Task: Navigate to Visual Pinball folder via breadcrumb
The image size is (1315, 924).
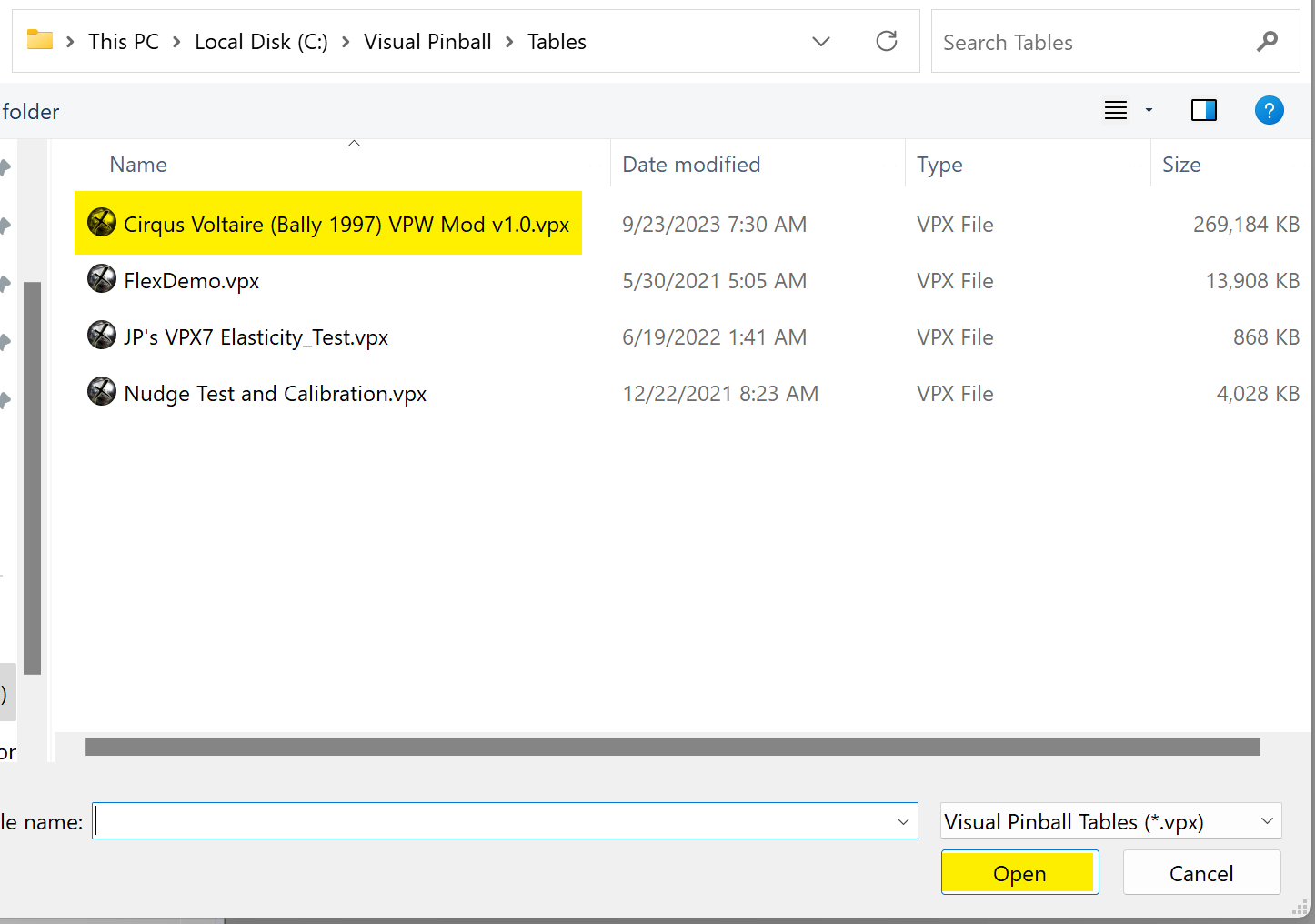Action: pos(427,41)
